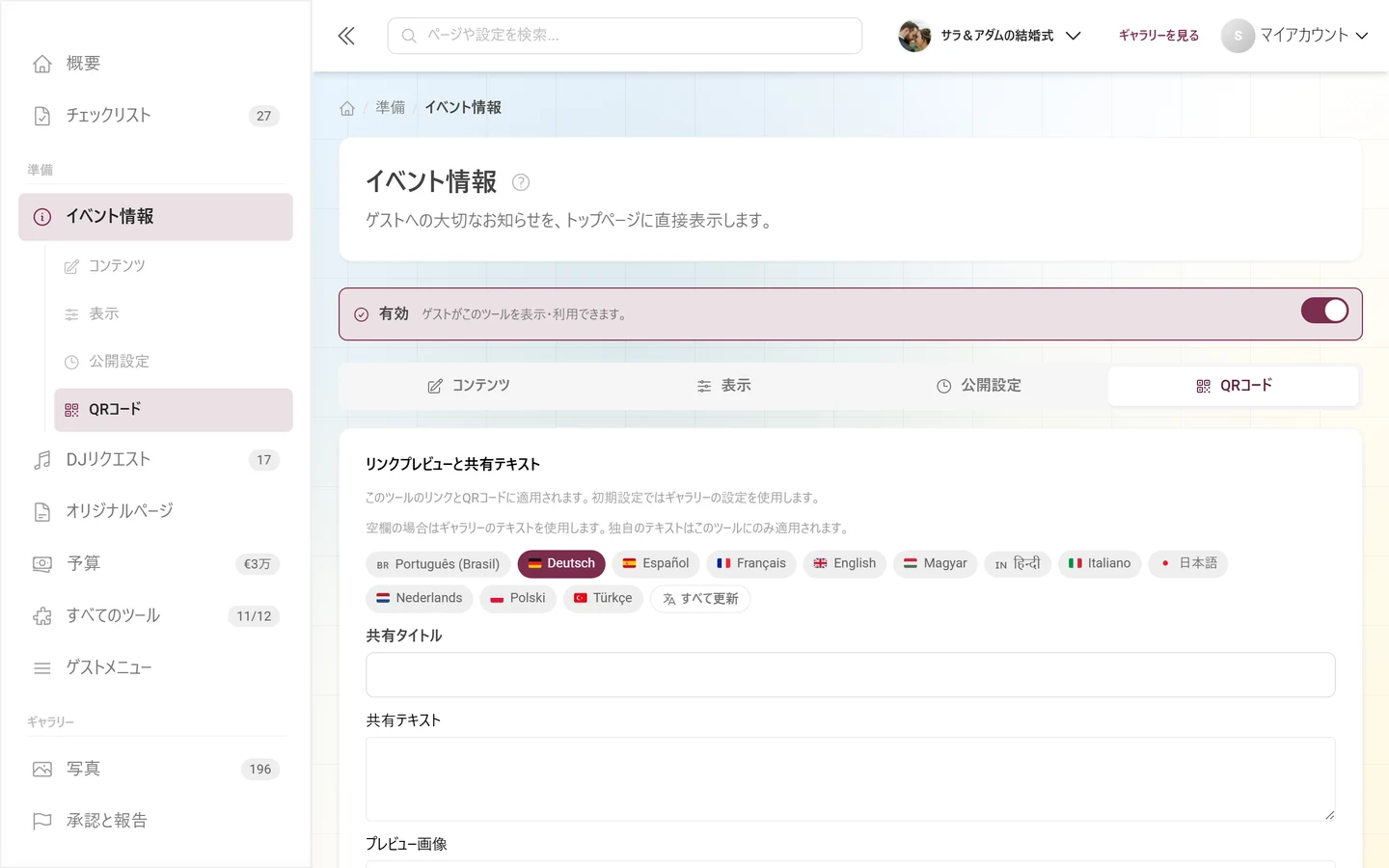Viewport: 1389px width, 868px height.
Task: Open 表示 sub-item in sidebar
Action: point(174,314)
